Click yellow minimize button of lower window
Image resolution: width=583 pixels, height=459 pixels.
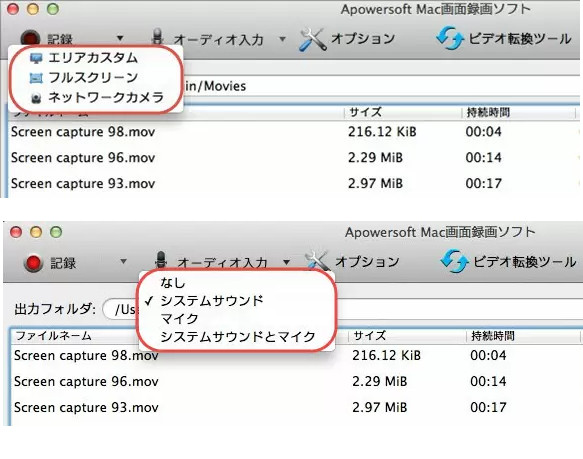[36, 232]
